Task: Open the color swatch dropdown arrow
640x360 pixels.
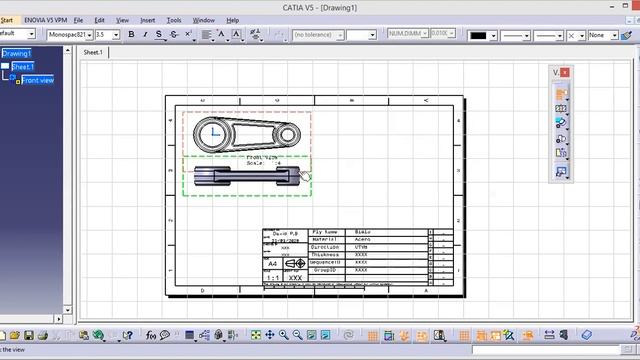Action: [493, 36]
